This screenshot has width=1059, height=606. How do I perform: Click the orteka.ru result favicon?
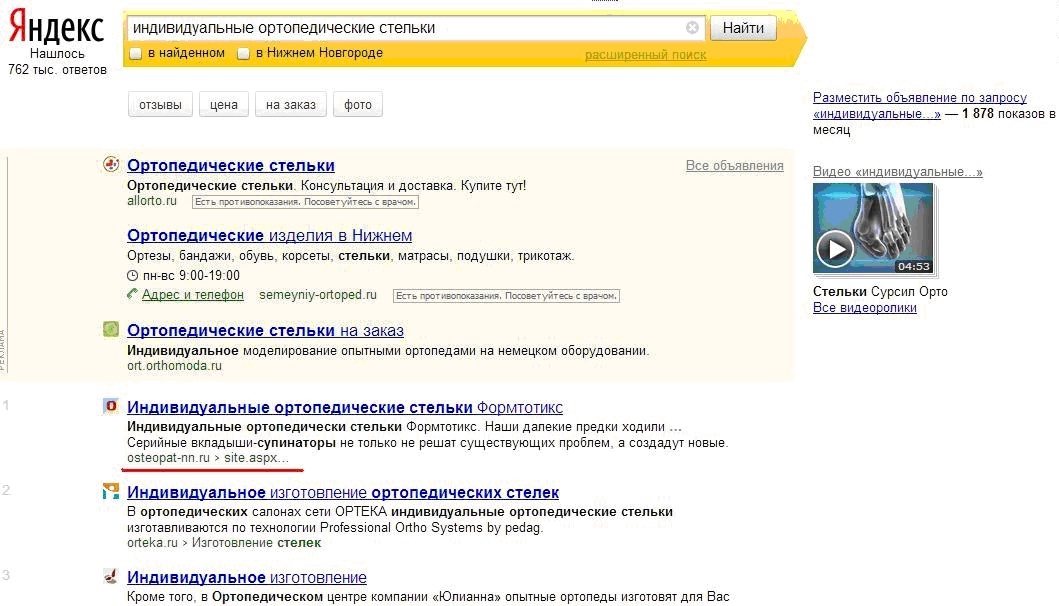[111, 491]
